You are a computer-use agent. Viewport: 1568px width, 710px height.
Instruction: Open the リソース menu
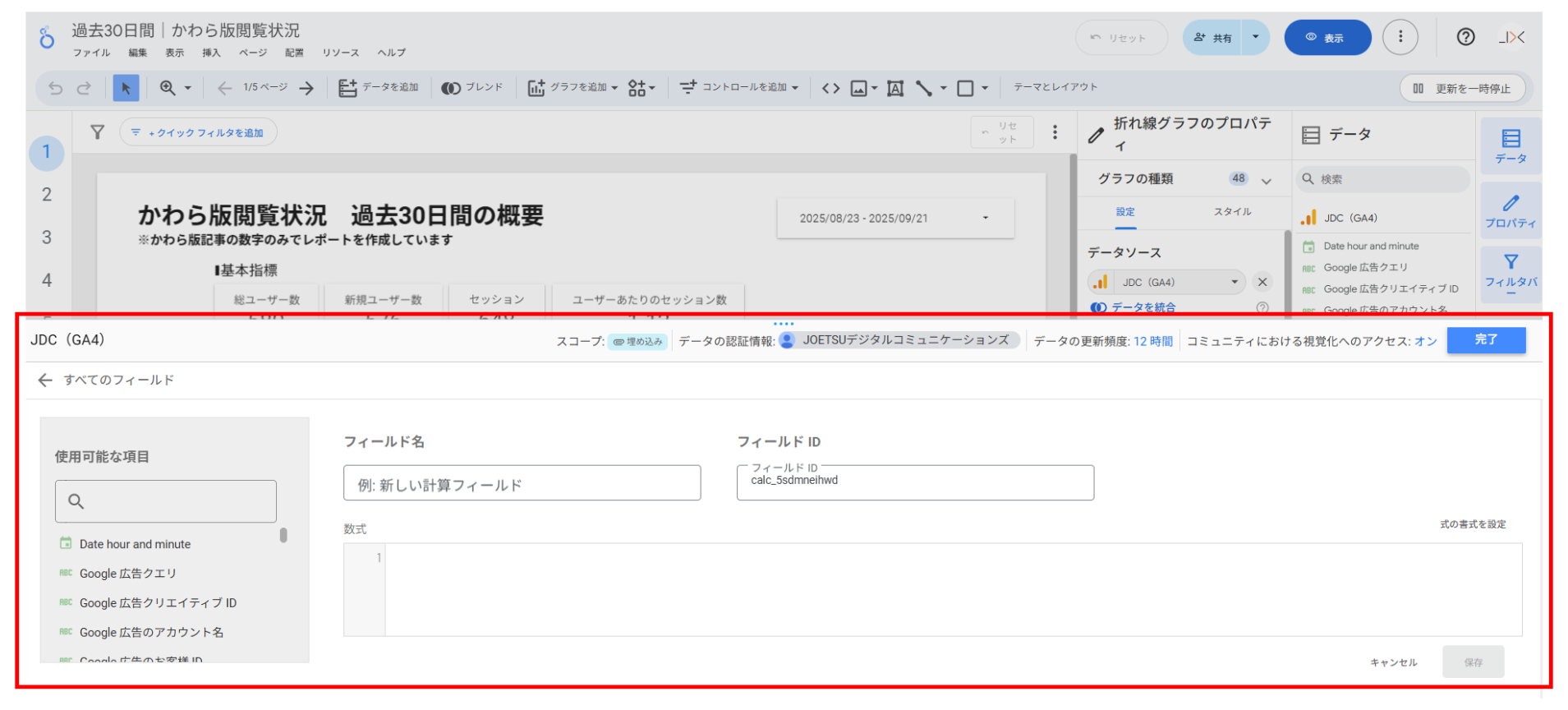pos(340,53)
